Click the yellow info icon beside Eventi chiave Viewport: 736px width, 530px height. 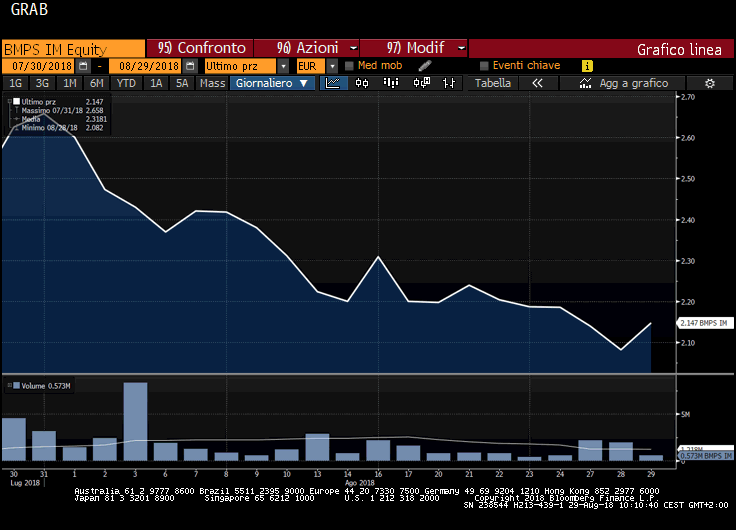pyautogui.click(x=587, y=66)
